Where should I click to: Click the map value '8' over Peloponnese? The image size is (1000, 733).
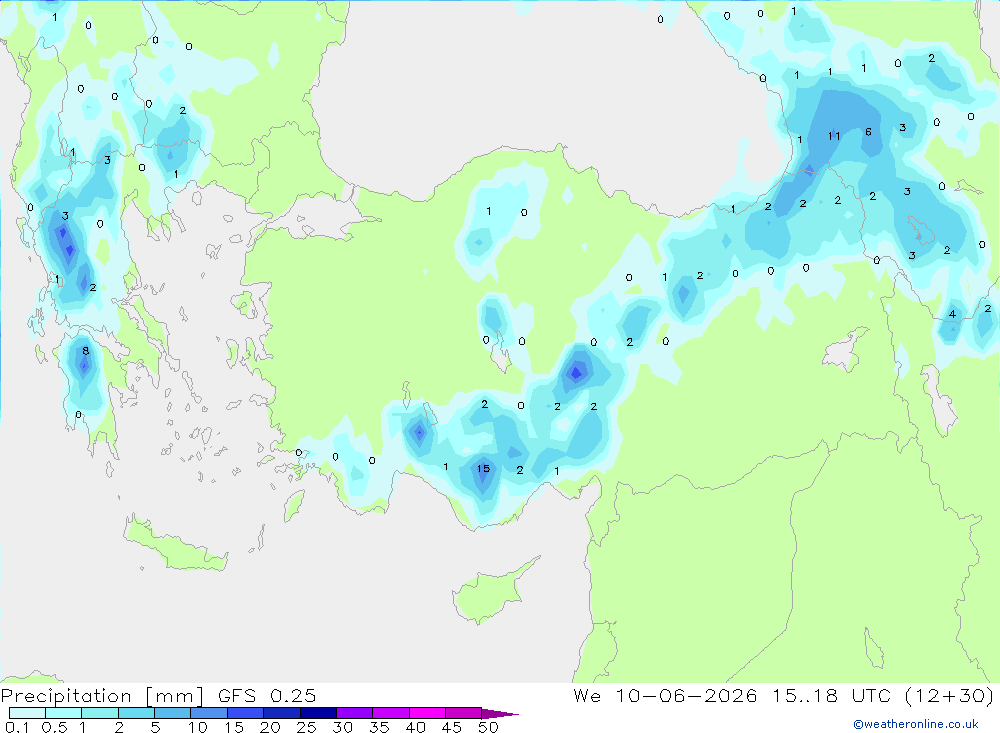(85, 351)
